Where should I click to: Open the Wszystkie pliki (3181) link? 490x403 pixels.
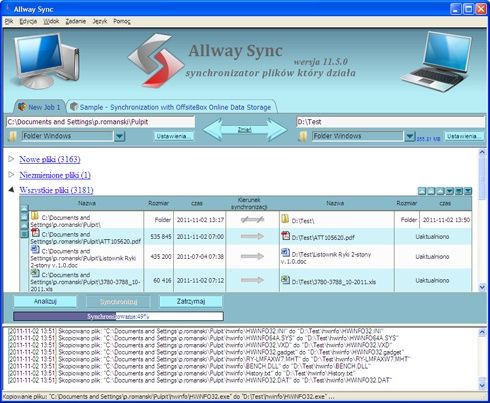(56, 190)
